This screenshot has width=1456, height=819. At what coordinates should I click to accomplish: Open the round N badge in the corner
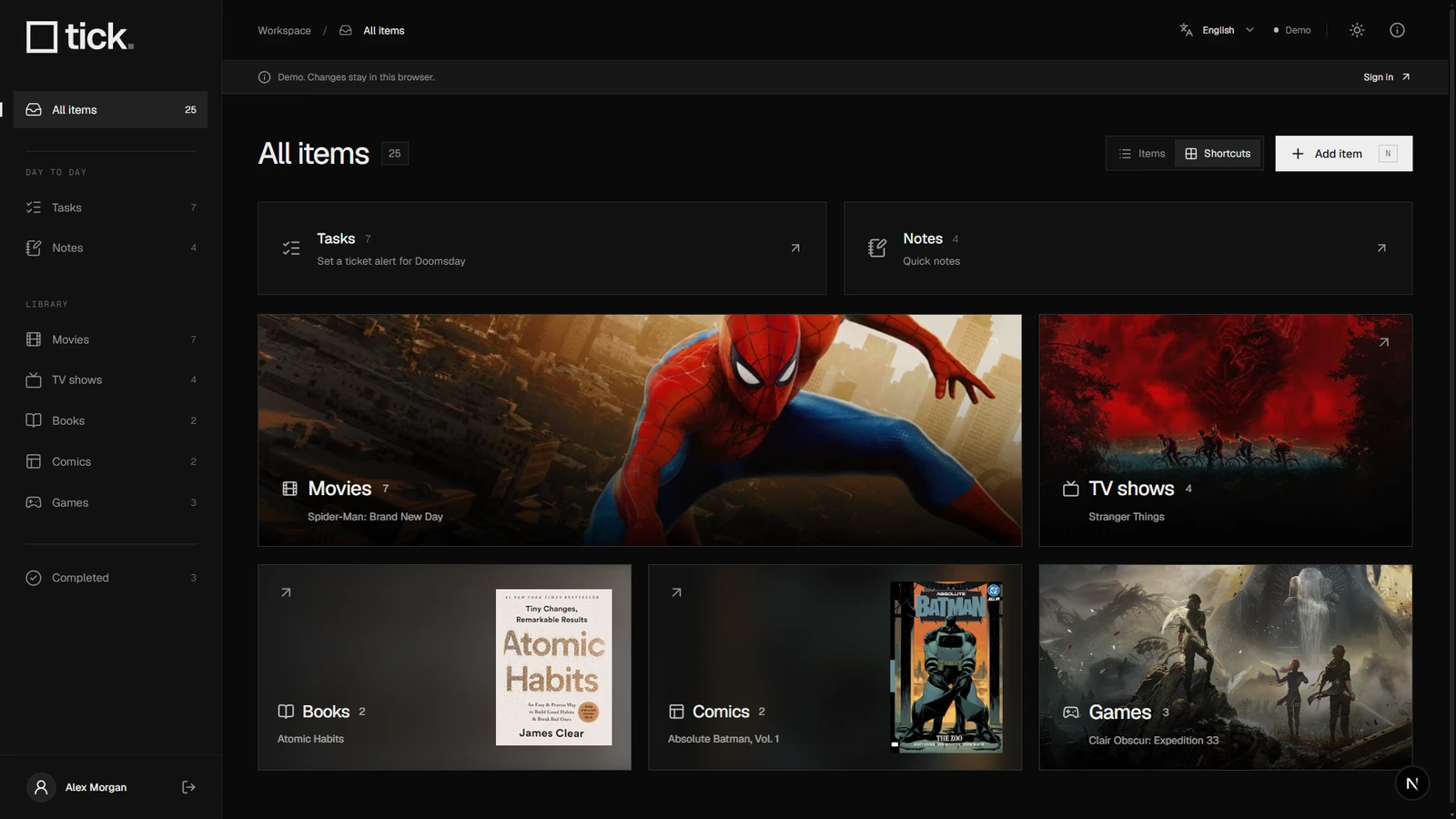click(x=1411, y=784)
